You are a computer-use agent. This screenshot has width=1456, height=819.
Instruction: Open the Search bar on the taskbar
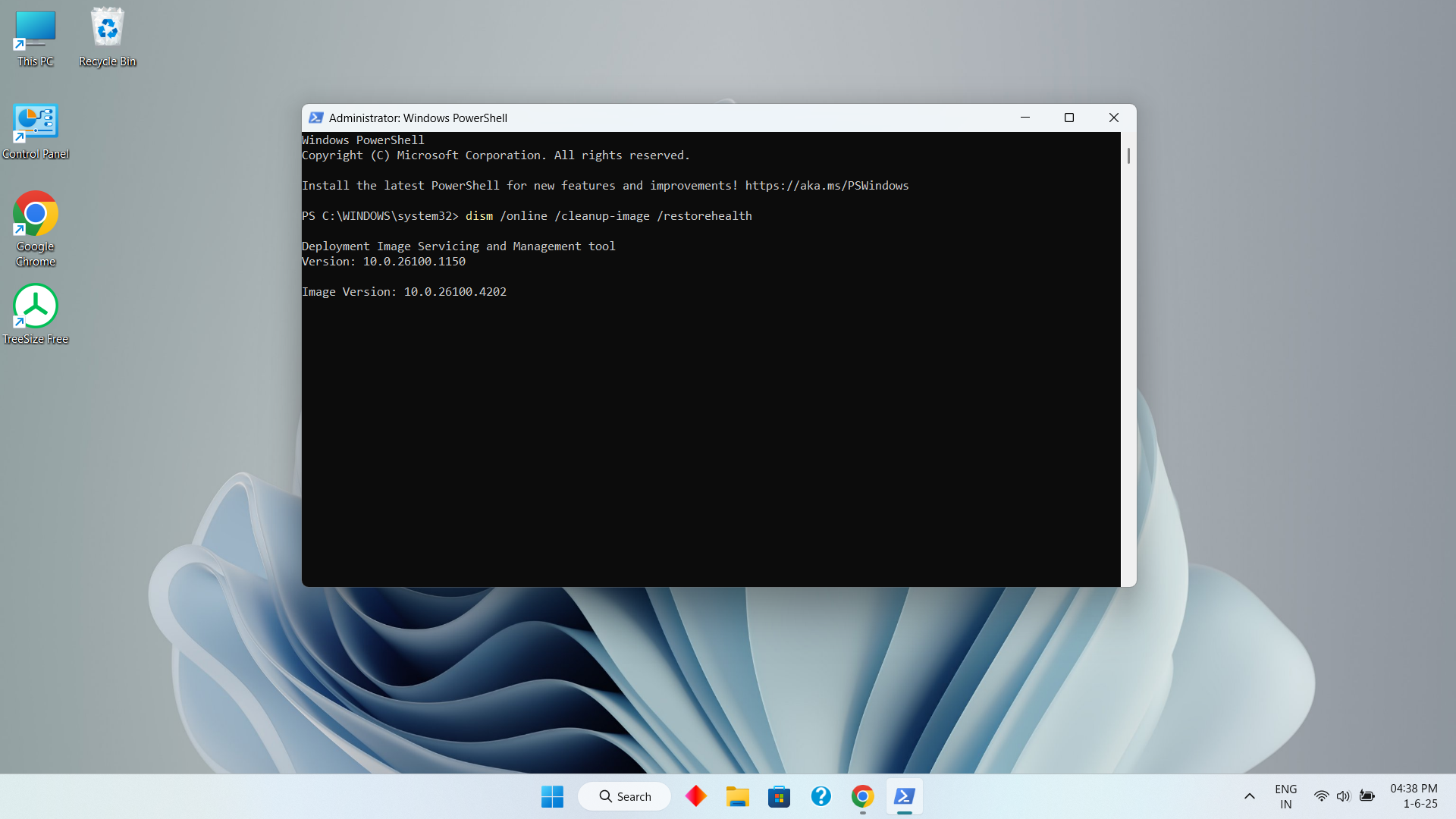tap(624, 796)
